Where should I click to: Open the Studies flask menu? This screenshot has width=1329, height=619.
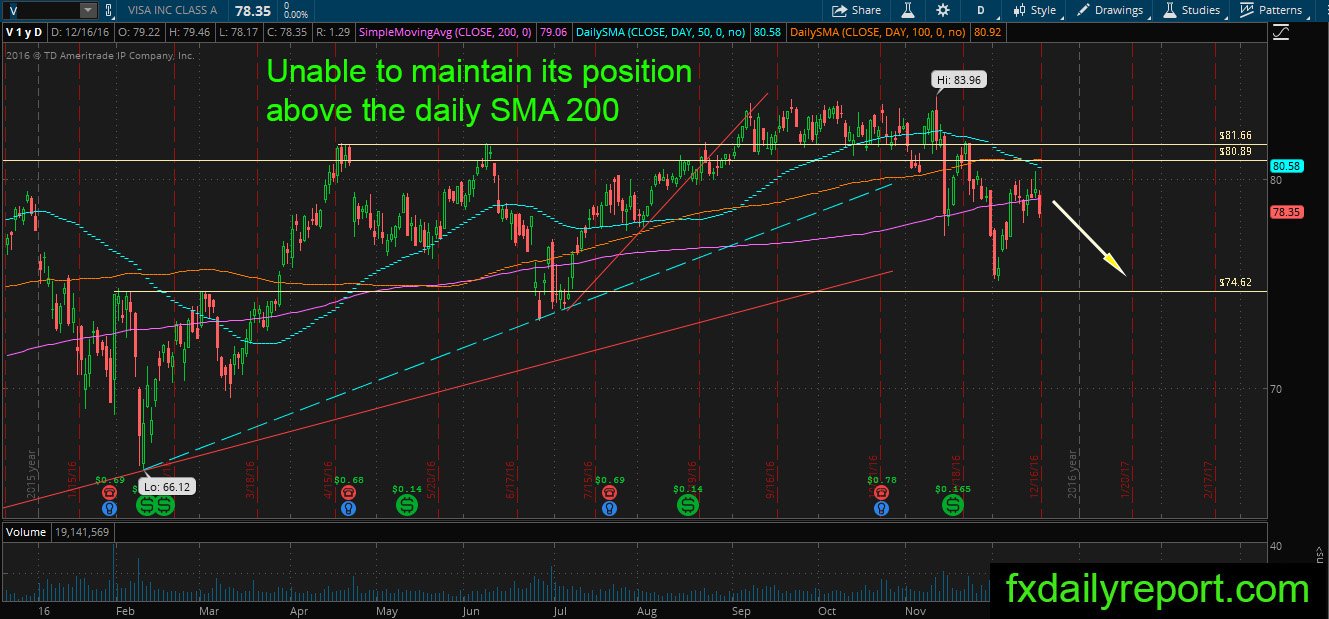[1191, 10]
